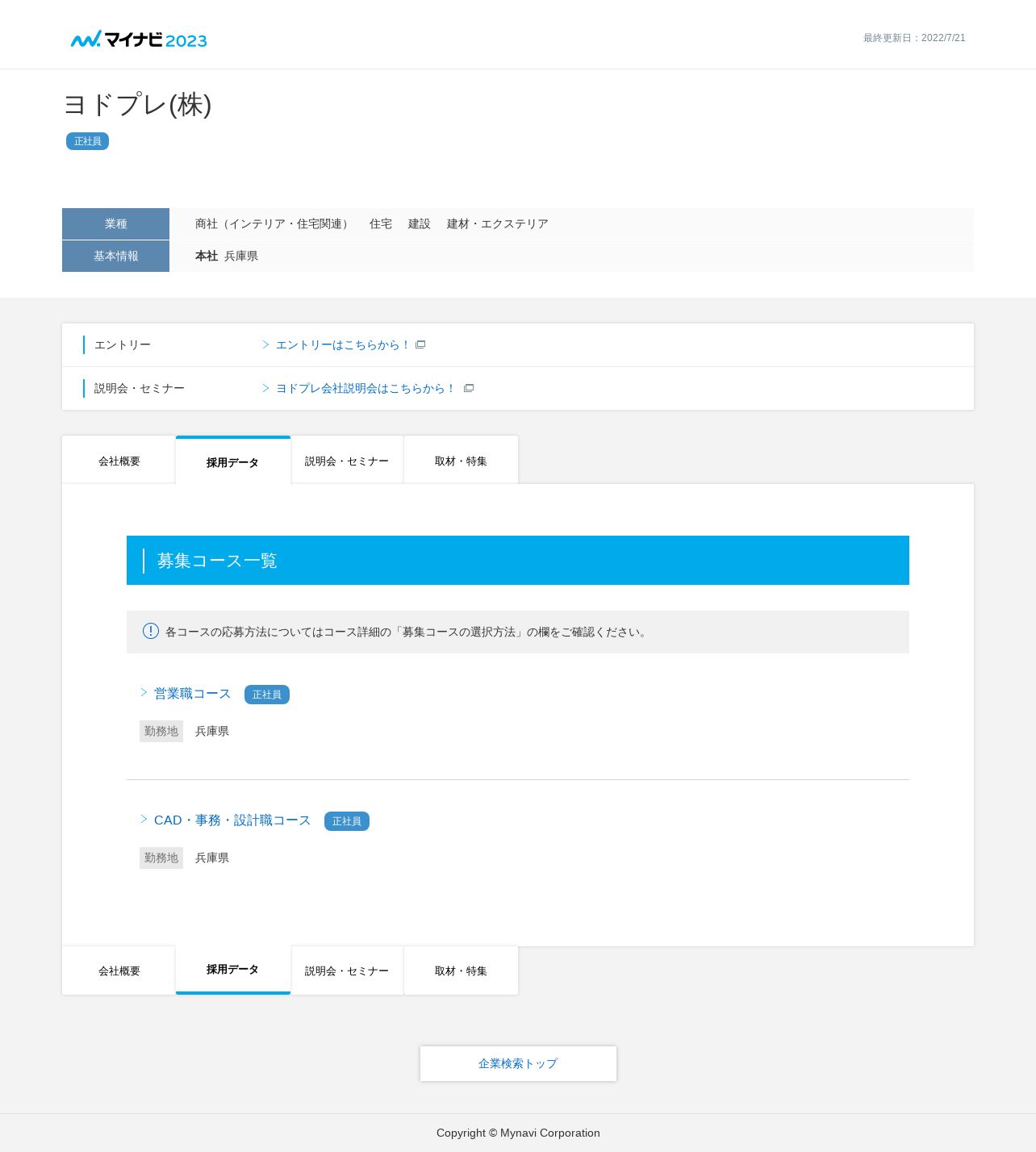Image resolution: width=1036 pixels, height=1152 pixels.
Task: Click エントリー row label
Action: 123,344
